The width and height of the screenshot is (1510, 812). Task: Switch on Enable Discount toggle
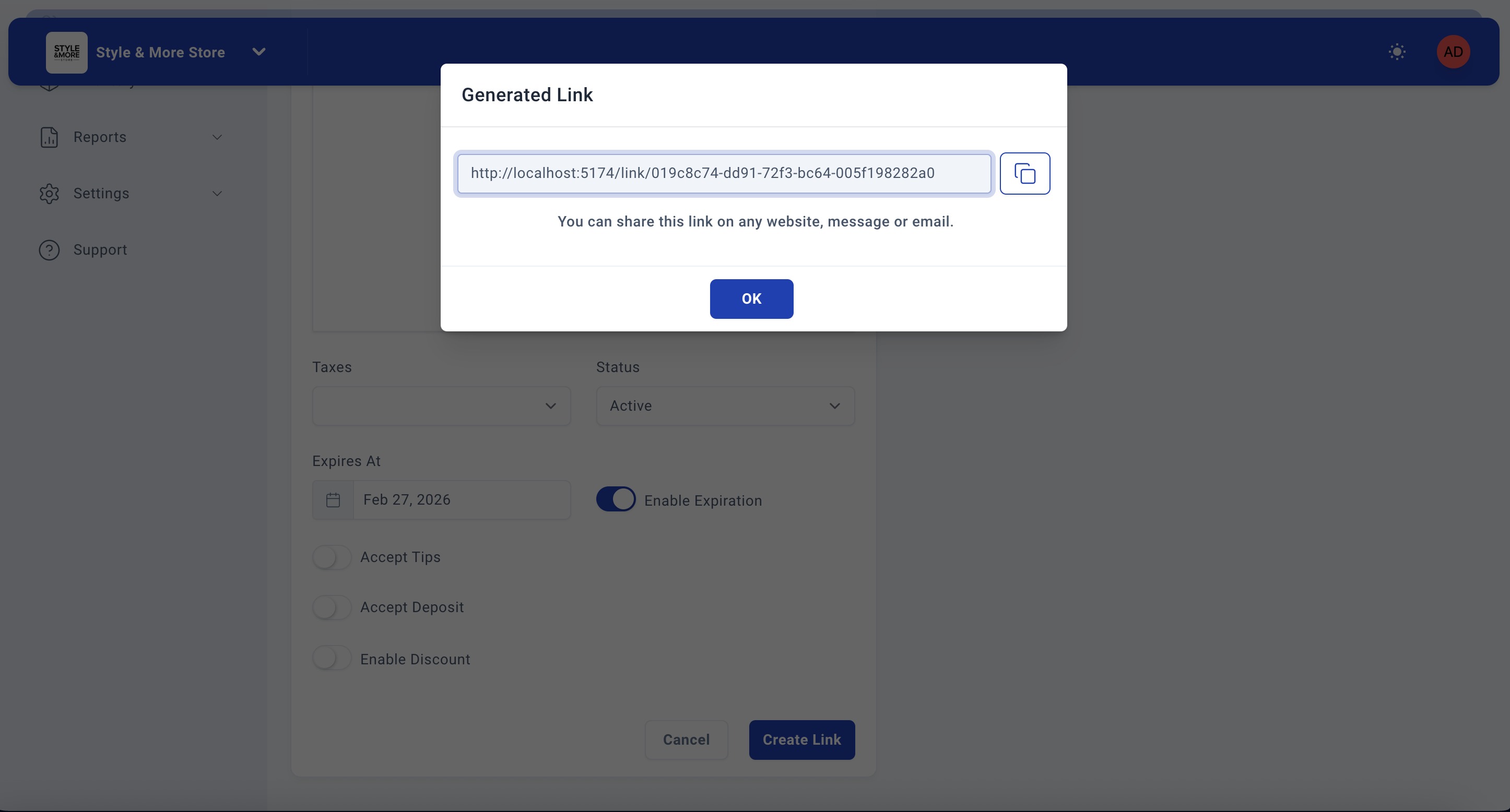332,659
